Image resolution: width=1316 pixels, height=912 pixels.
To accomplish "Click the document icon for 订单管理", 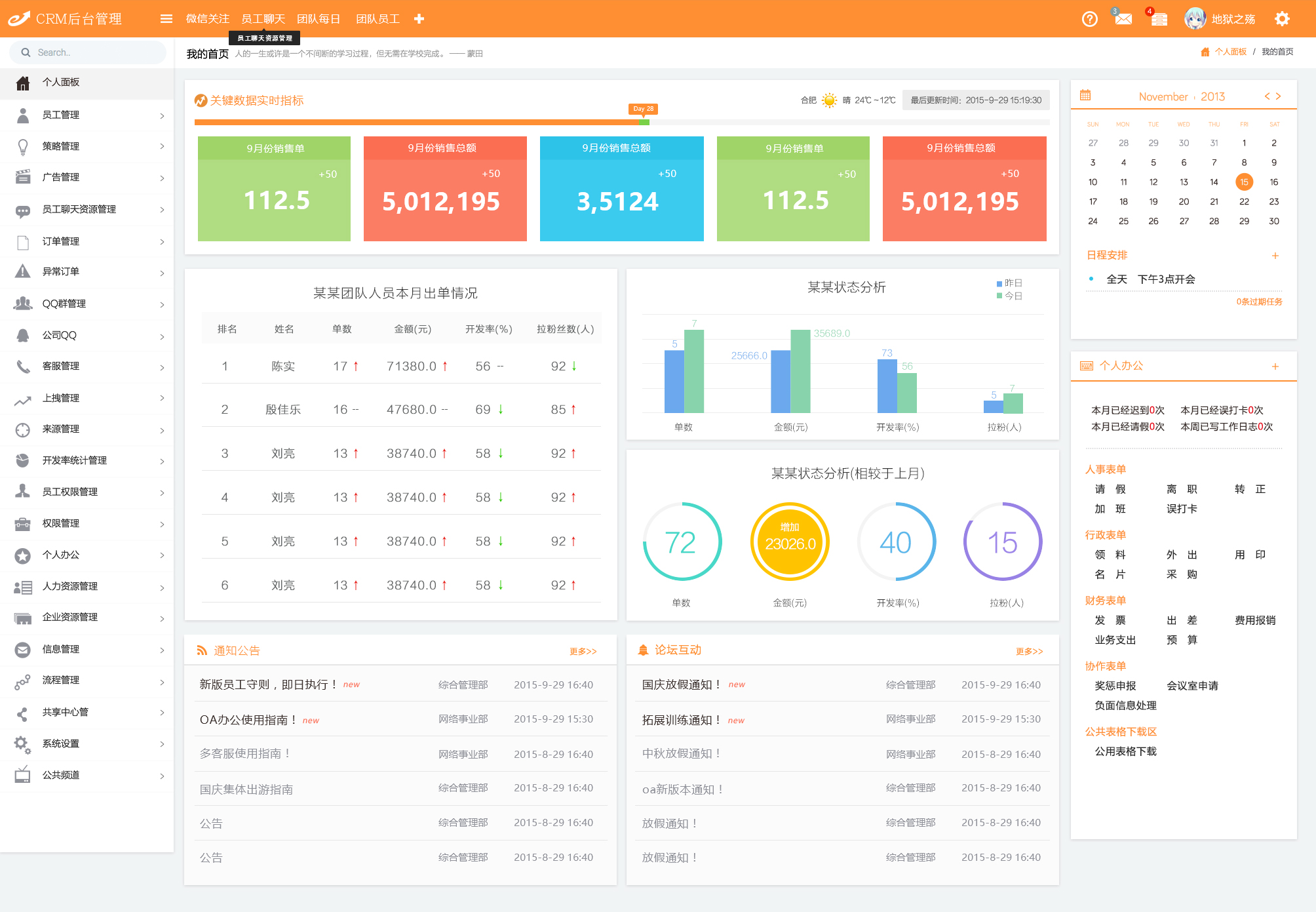I will point(23,242).
